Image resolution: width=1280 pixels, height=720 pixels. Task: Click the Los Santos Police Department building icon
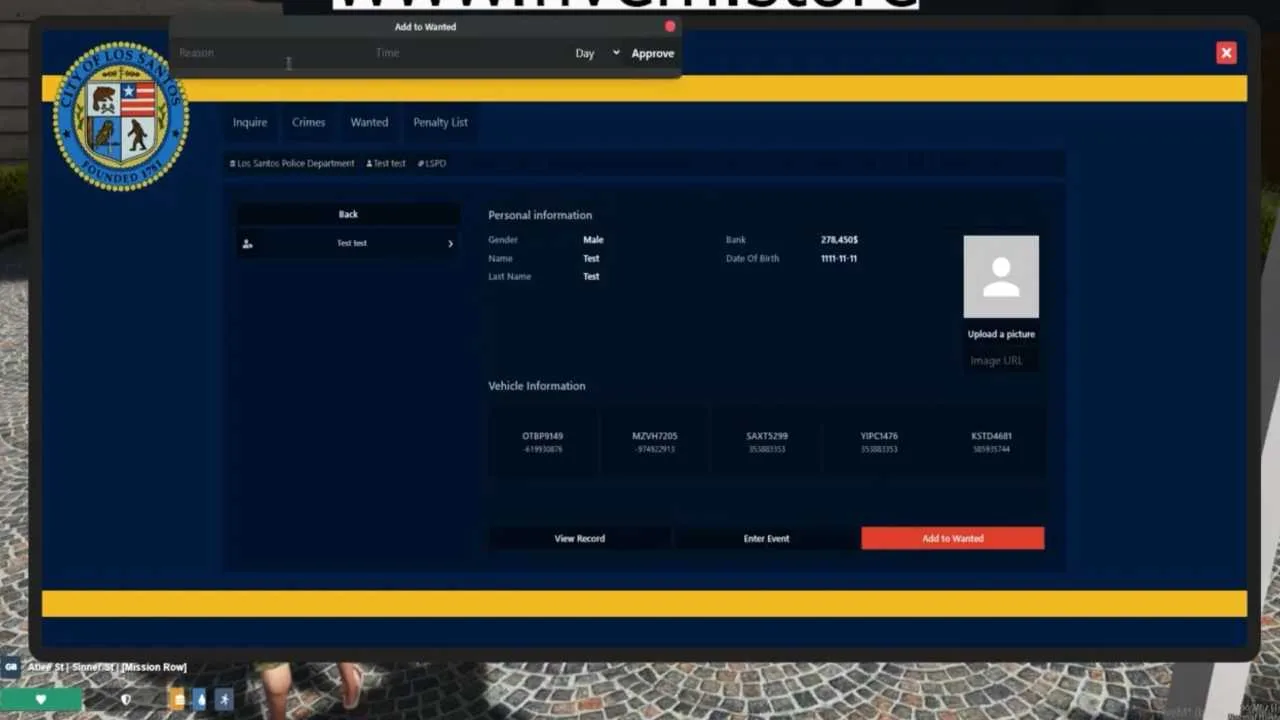pyautogui.click(x=231, y=163)
